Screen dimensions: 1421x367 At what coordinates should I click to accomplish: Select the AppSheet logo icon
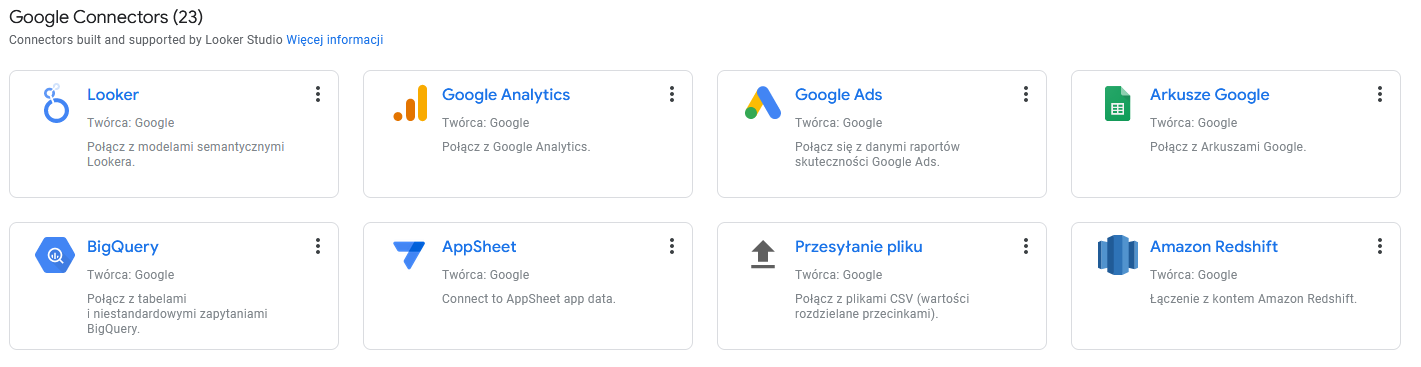point(409,256)
